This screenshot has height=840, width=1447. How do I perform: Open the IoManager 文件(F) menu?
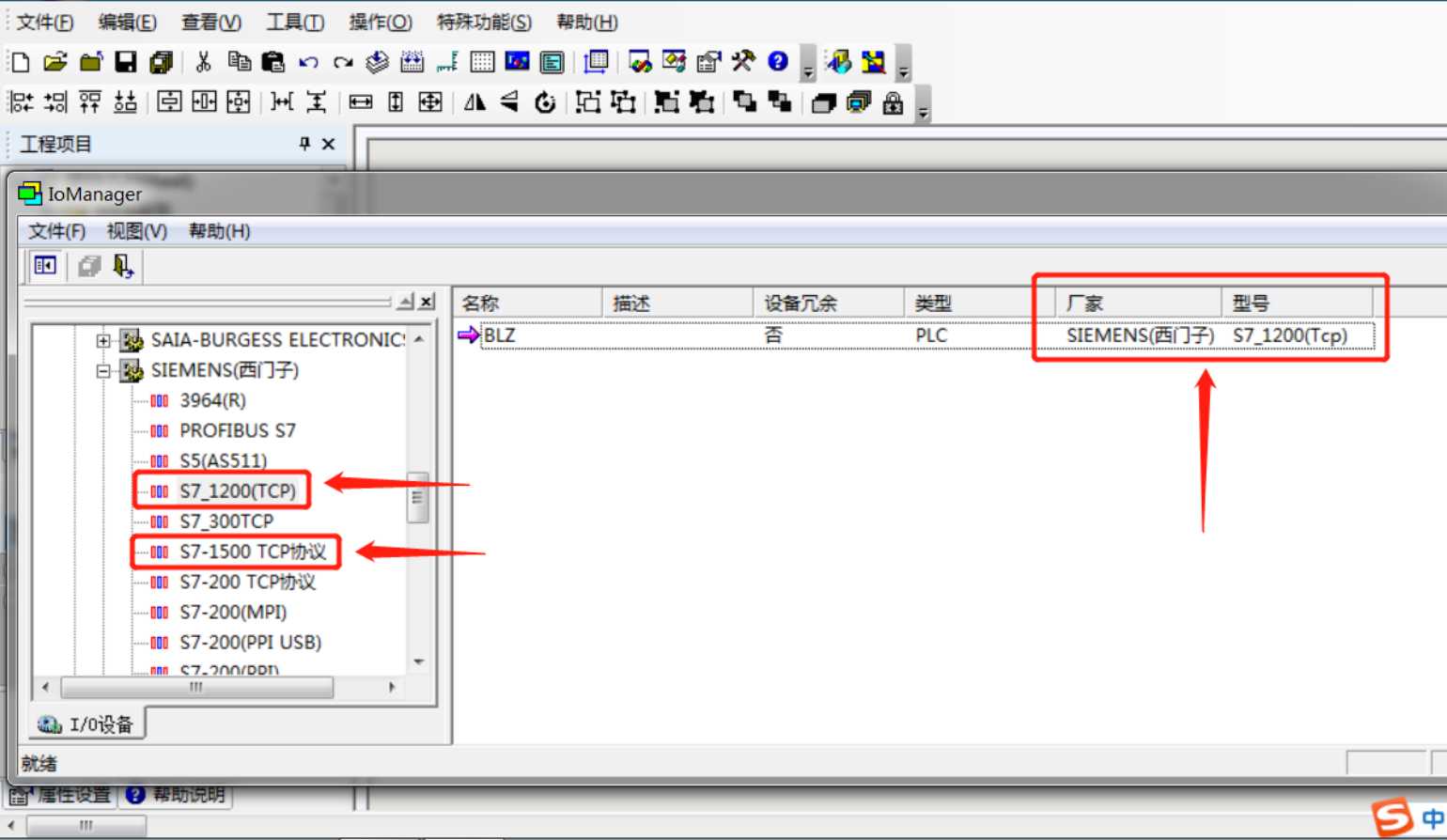(56, 231)
